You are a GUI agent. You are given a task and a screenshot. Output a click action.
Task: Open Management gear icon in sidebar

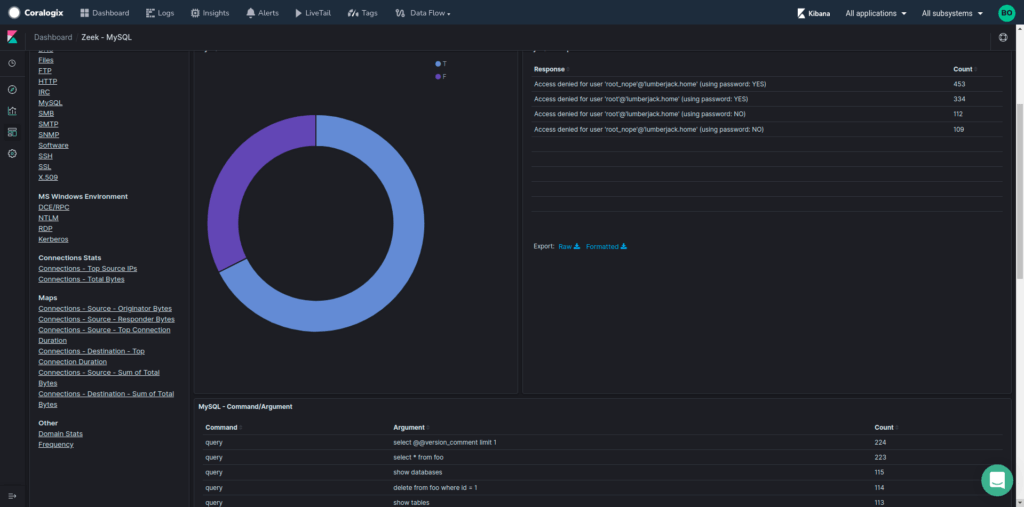12,154
